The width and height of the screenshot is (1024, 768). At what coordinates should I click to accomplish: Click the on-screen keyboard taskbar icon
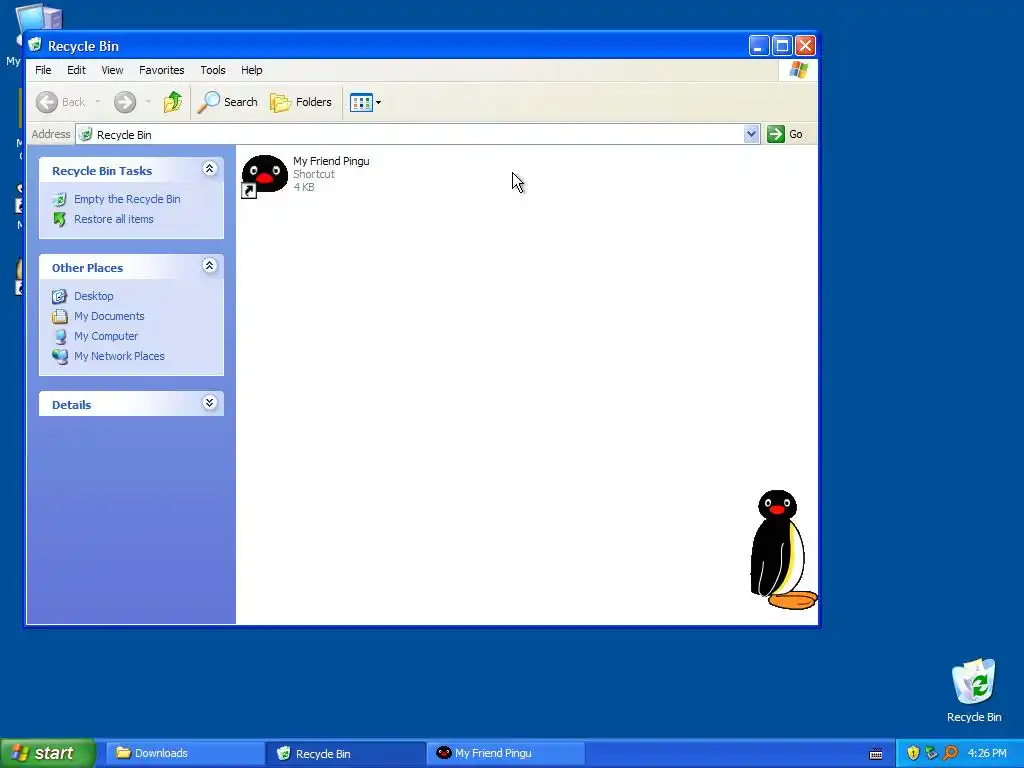click(876, 754)
